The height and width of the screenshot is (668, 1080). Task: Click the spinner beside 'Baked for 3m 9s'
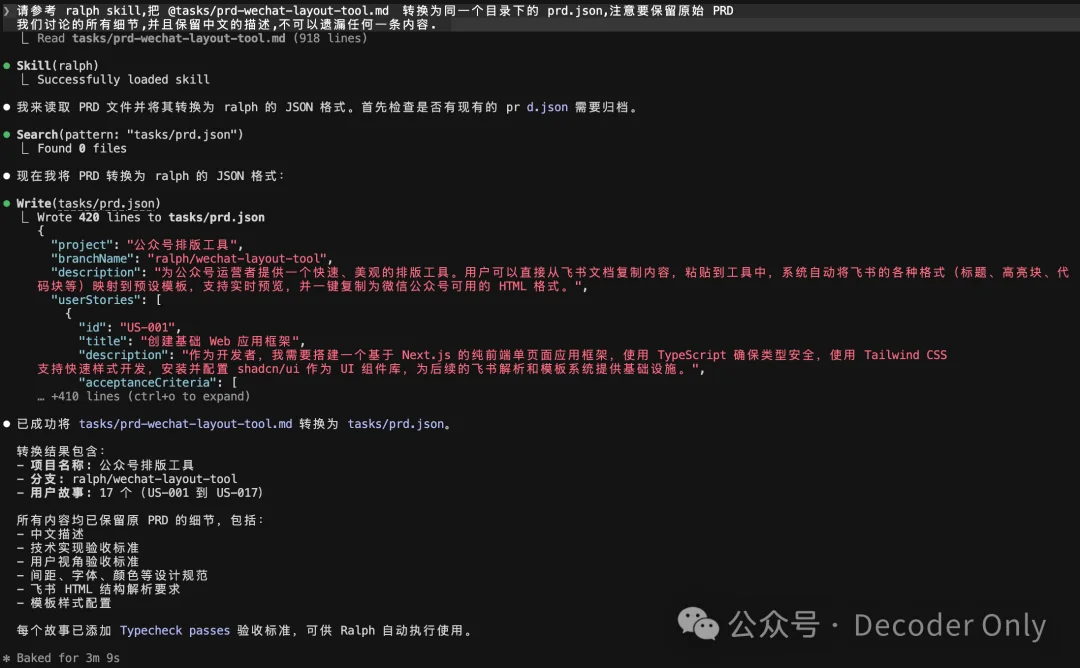tap(8, 657)
